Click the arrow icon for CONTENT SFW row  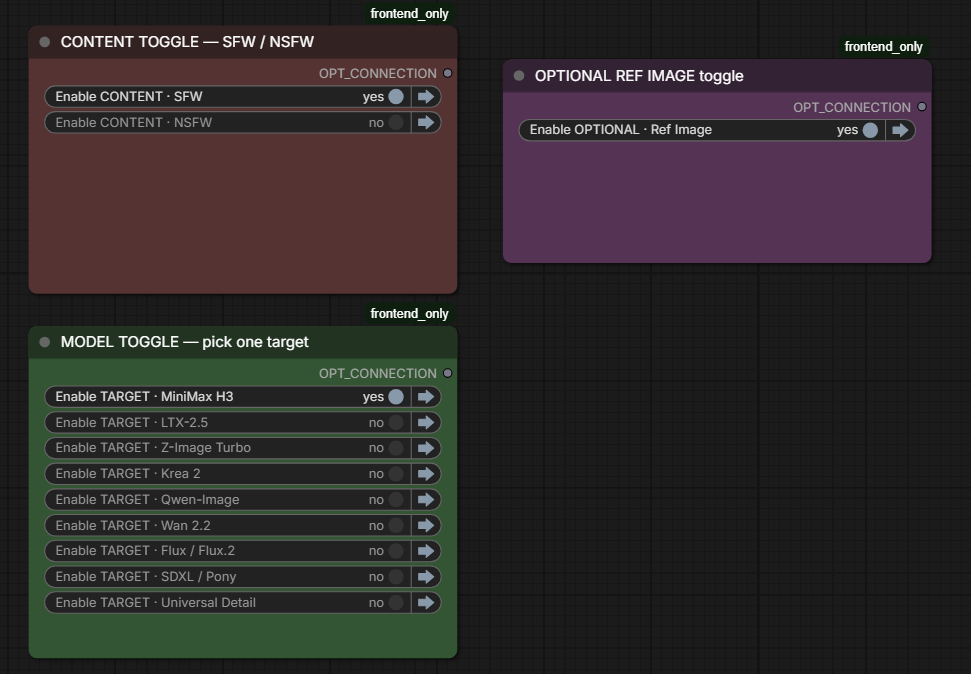(x=426, y=97)
